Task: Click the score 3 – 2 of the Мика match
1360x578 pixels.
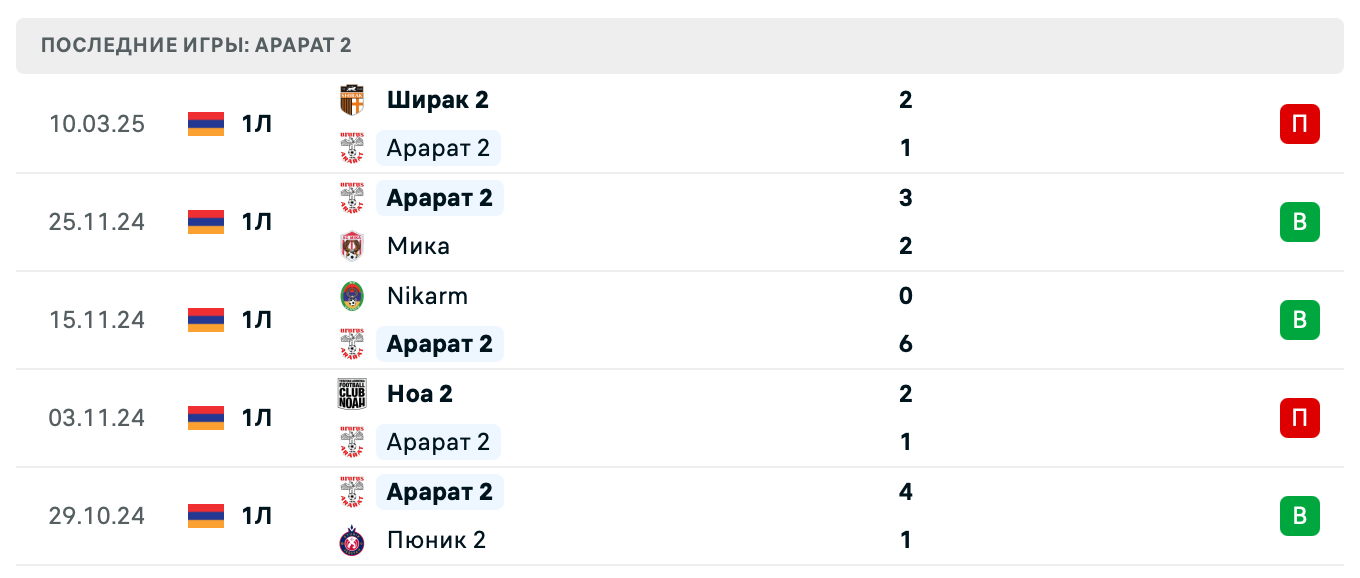Action: (x=905, y=222)
